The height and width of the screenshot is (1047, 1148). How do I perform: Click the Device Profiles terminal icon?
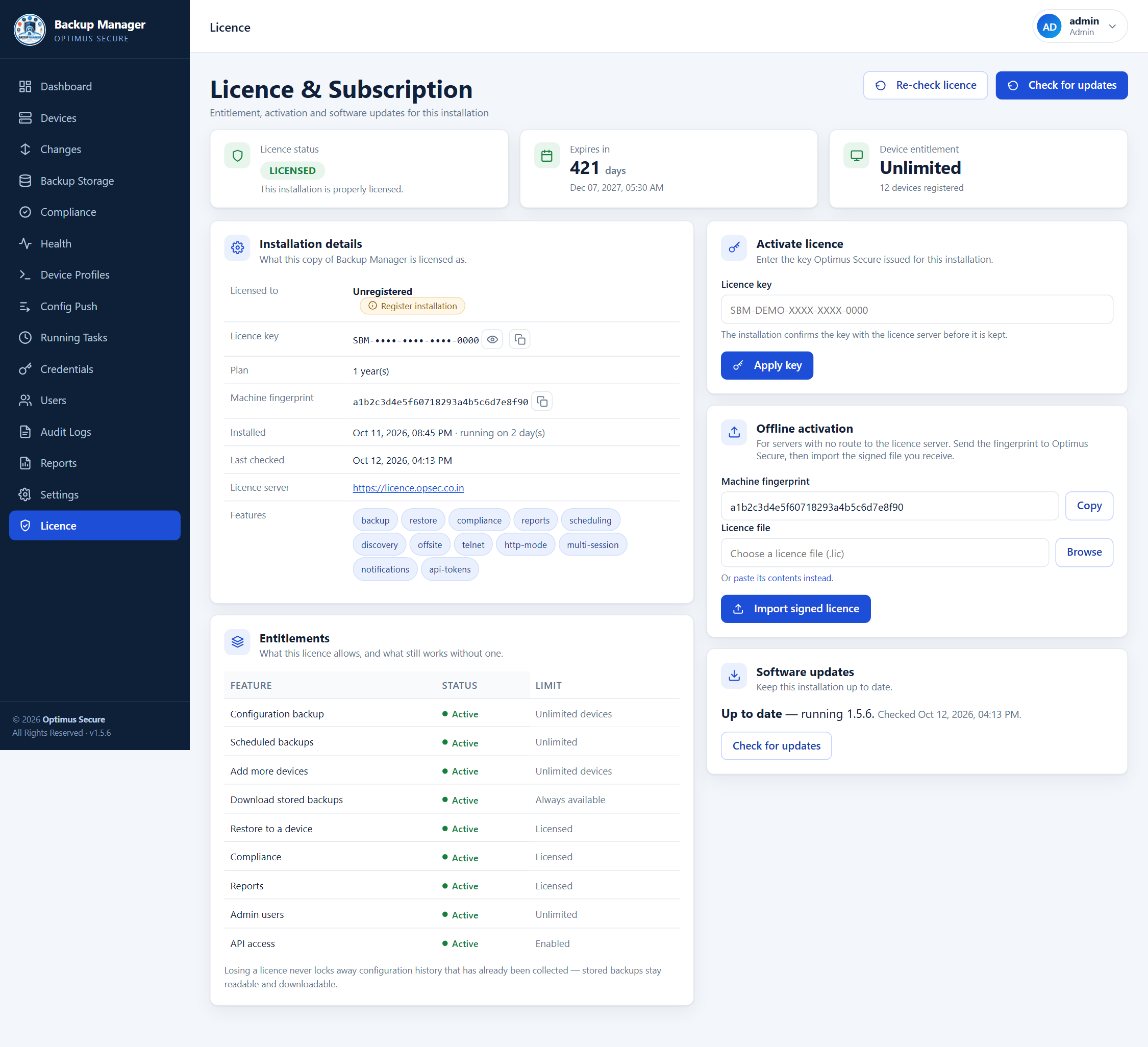25,275
